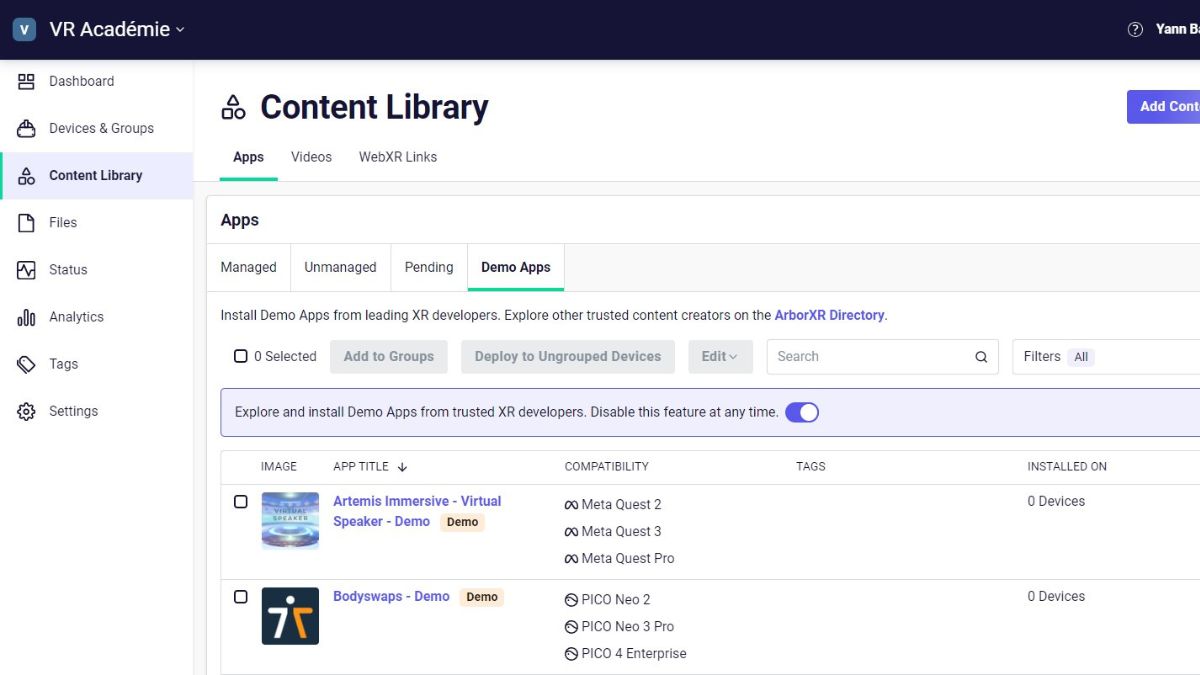
Task: Click Deploy to Ungrouped Devices button
Action: tap(568, 356)
